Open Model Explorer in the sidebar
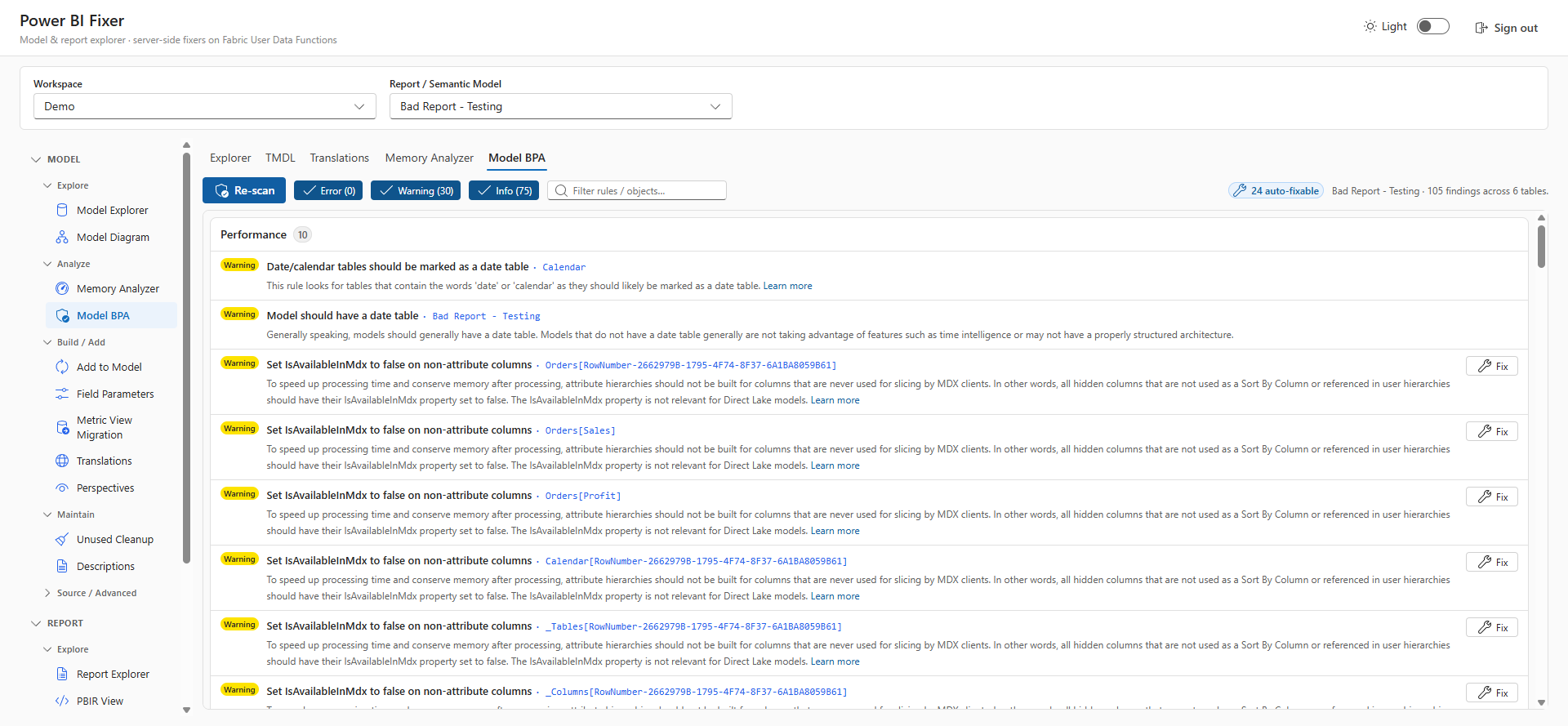The image size is (1568, 726). pyautogui.click(x=112, y=211)
